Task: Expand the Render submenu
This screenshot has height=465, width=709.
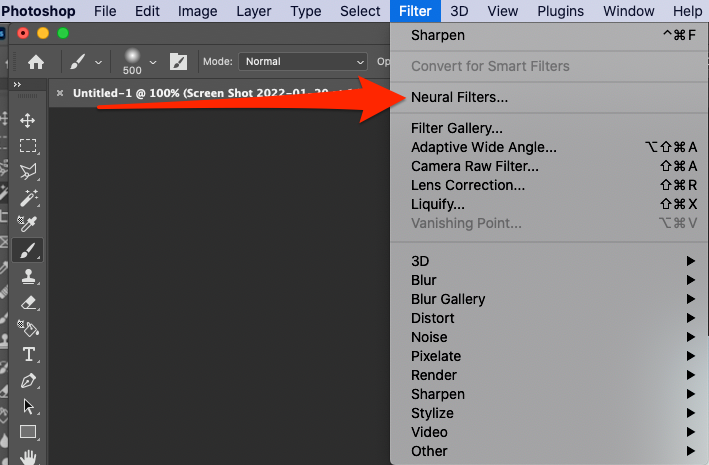Action: tap(549, 375)
